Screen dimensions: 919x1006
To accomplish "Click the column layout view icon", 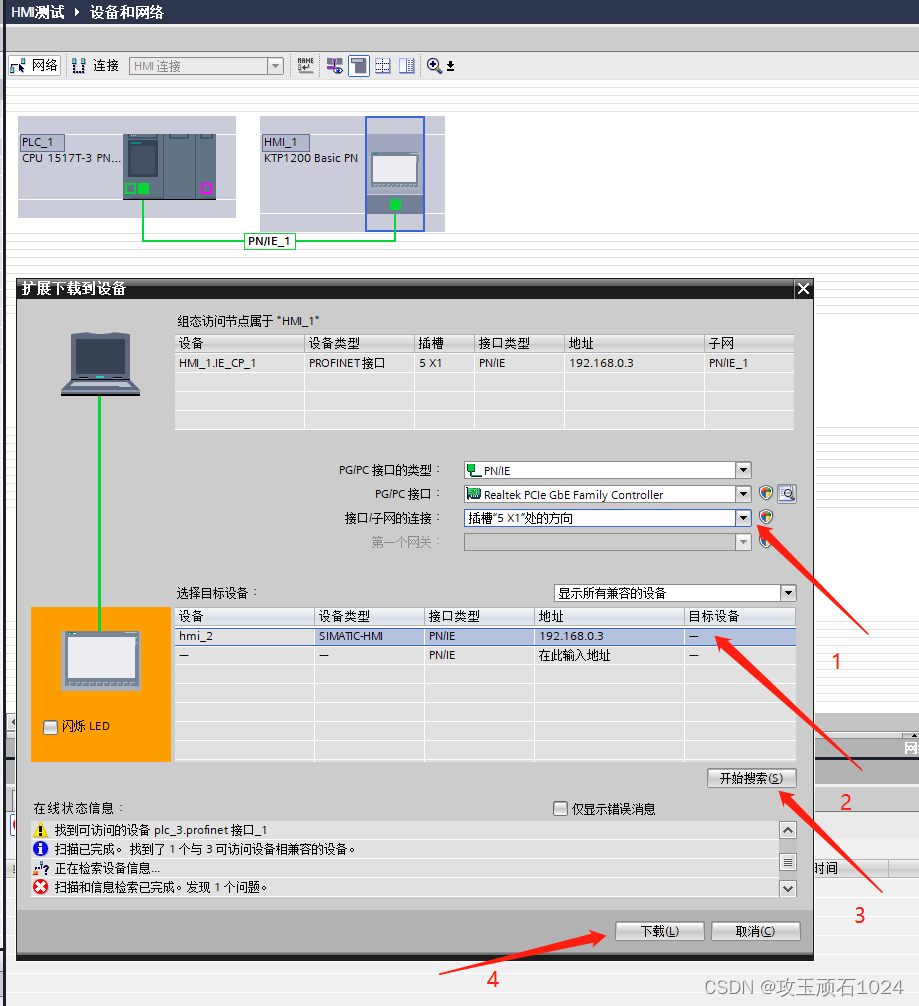I will point(407,65).
